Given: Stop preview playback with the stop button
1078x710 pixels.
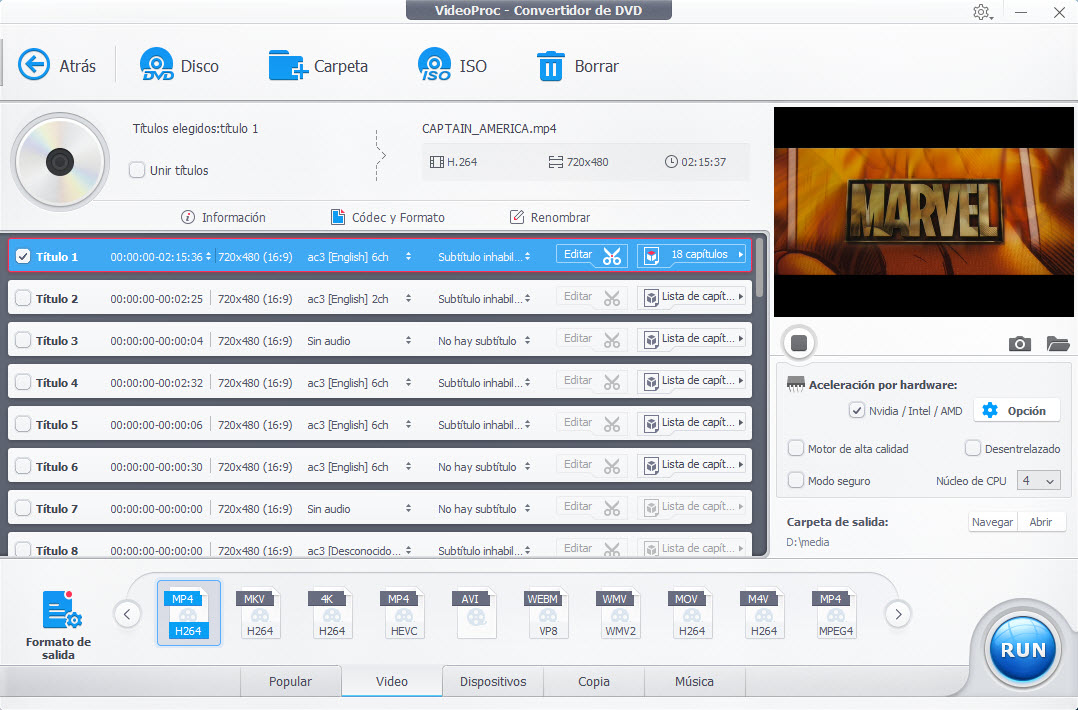Looking at the screenshot, I should coord(798,343).
